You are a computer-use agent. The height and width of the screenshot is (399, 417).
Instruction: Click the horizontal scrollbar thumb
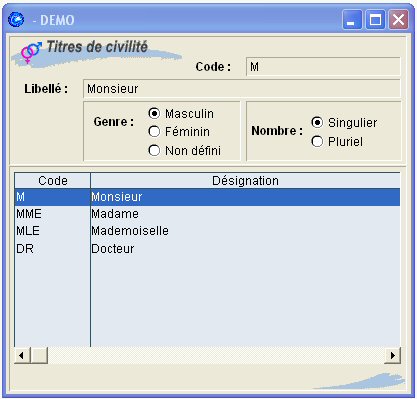39,355
